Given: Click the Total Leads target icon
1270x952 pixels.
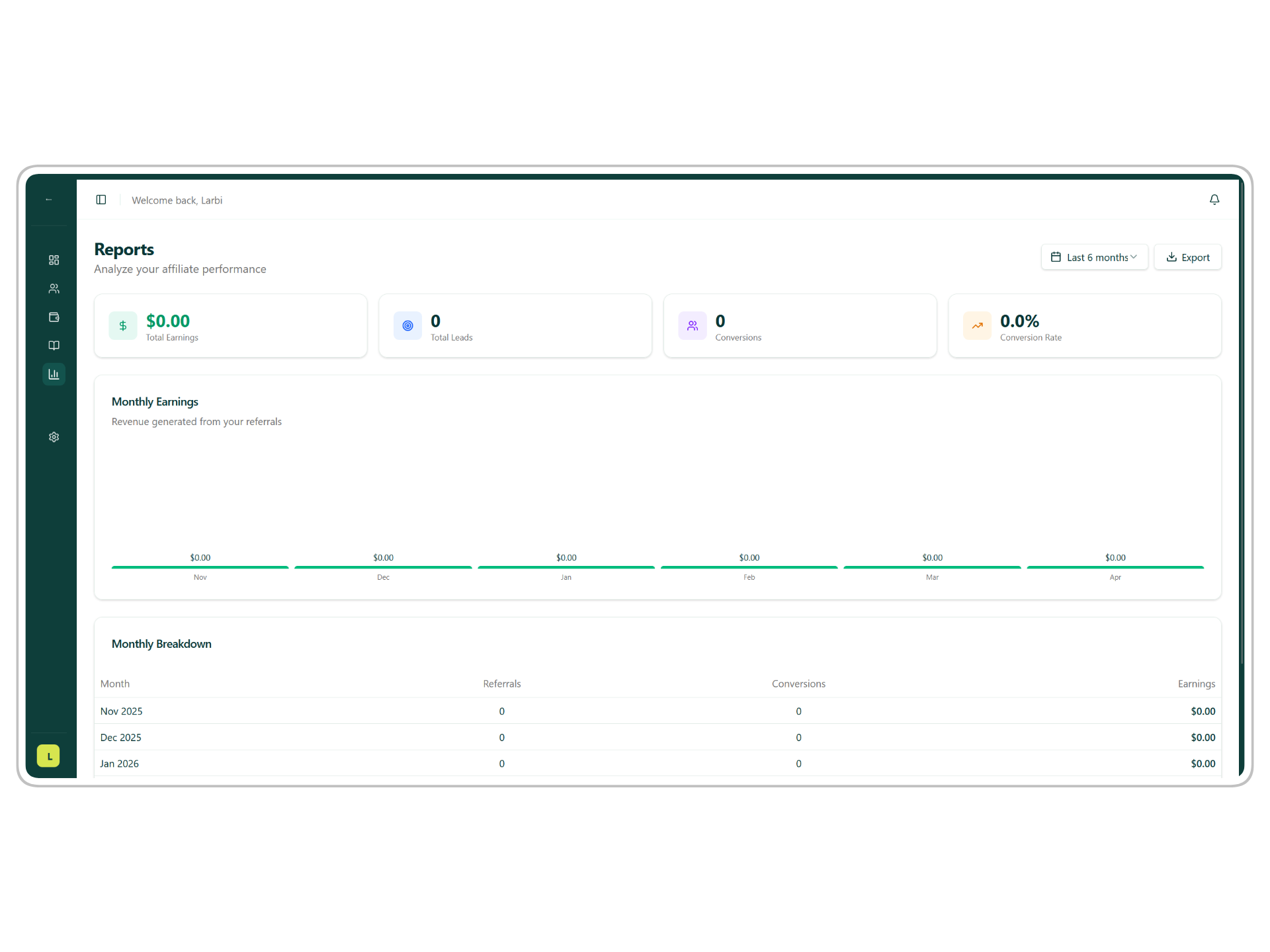Looking at the screenshot, I should (407, 326).
